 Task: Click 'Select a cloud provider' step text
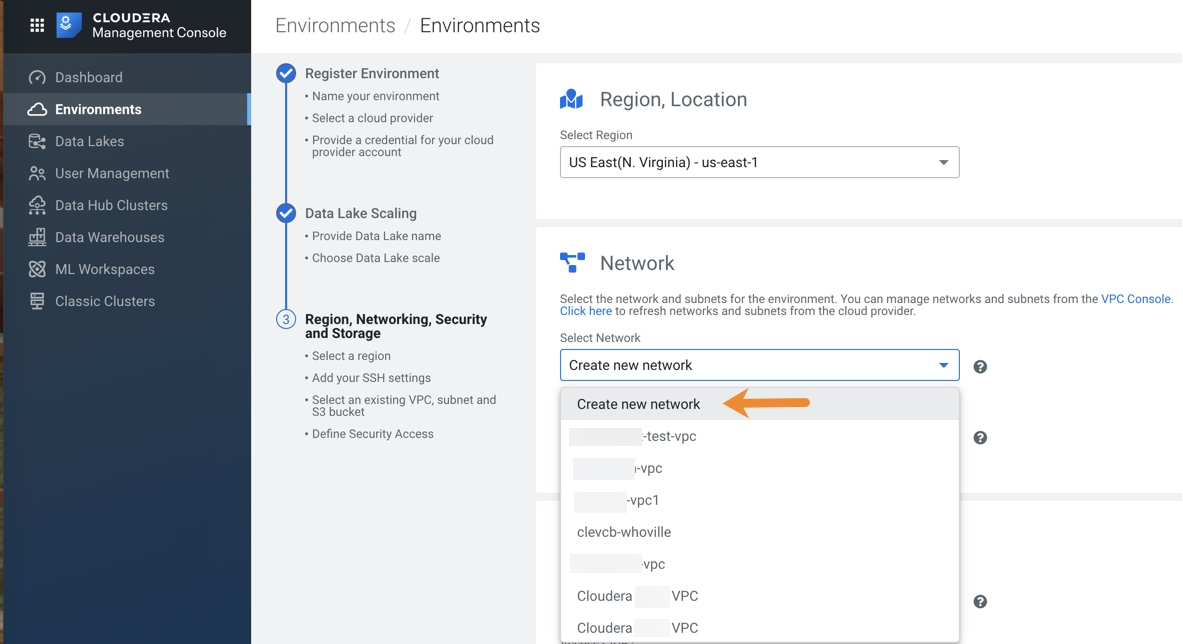[373, 118]
